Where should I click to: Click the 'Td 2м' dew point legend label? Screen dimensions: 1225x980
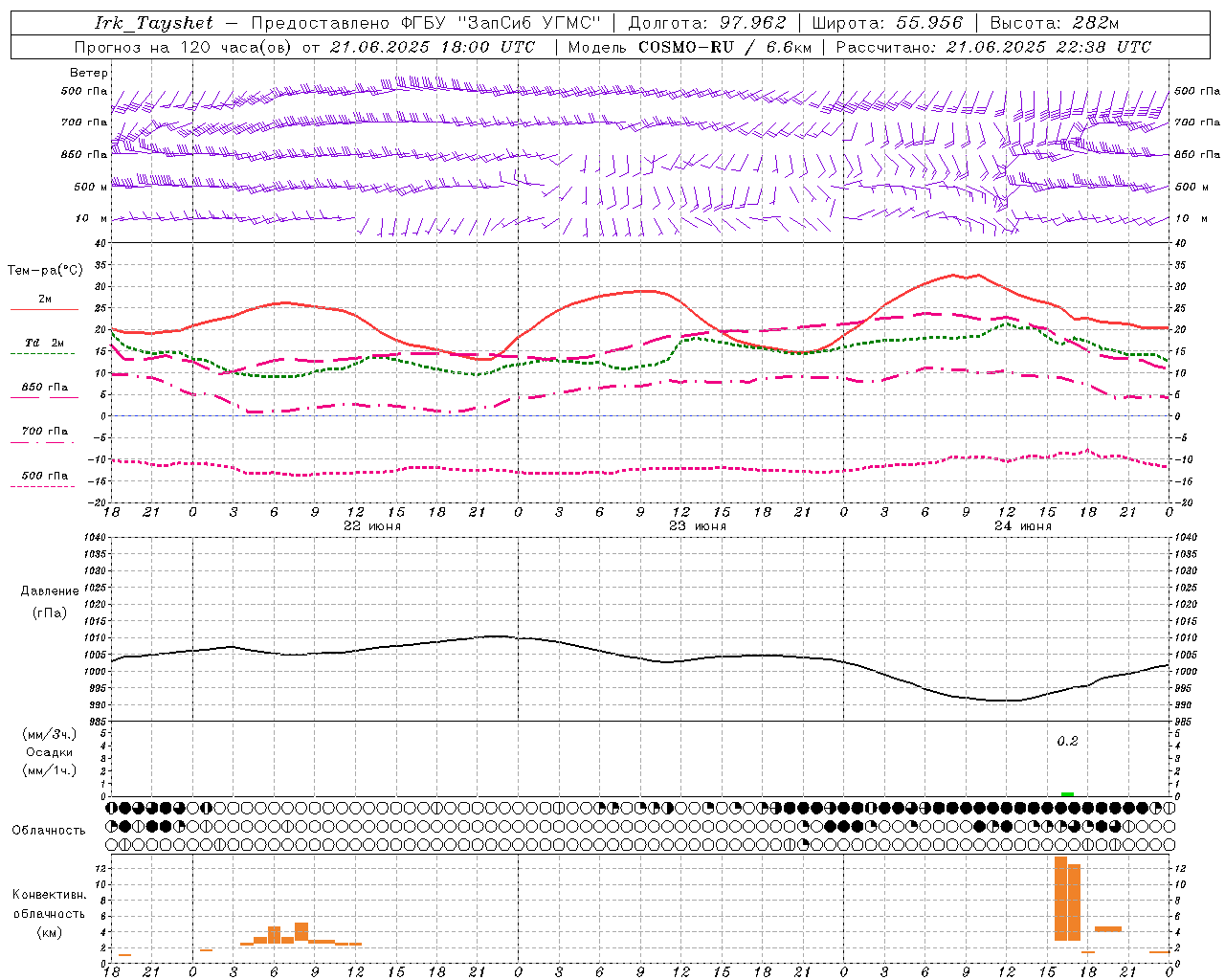click(x=45, y=343)
